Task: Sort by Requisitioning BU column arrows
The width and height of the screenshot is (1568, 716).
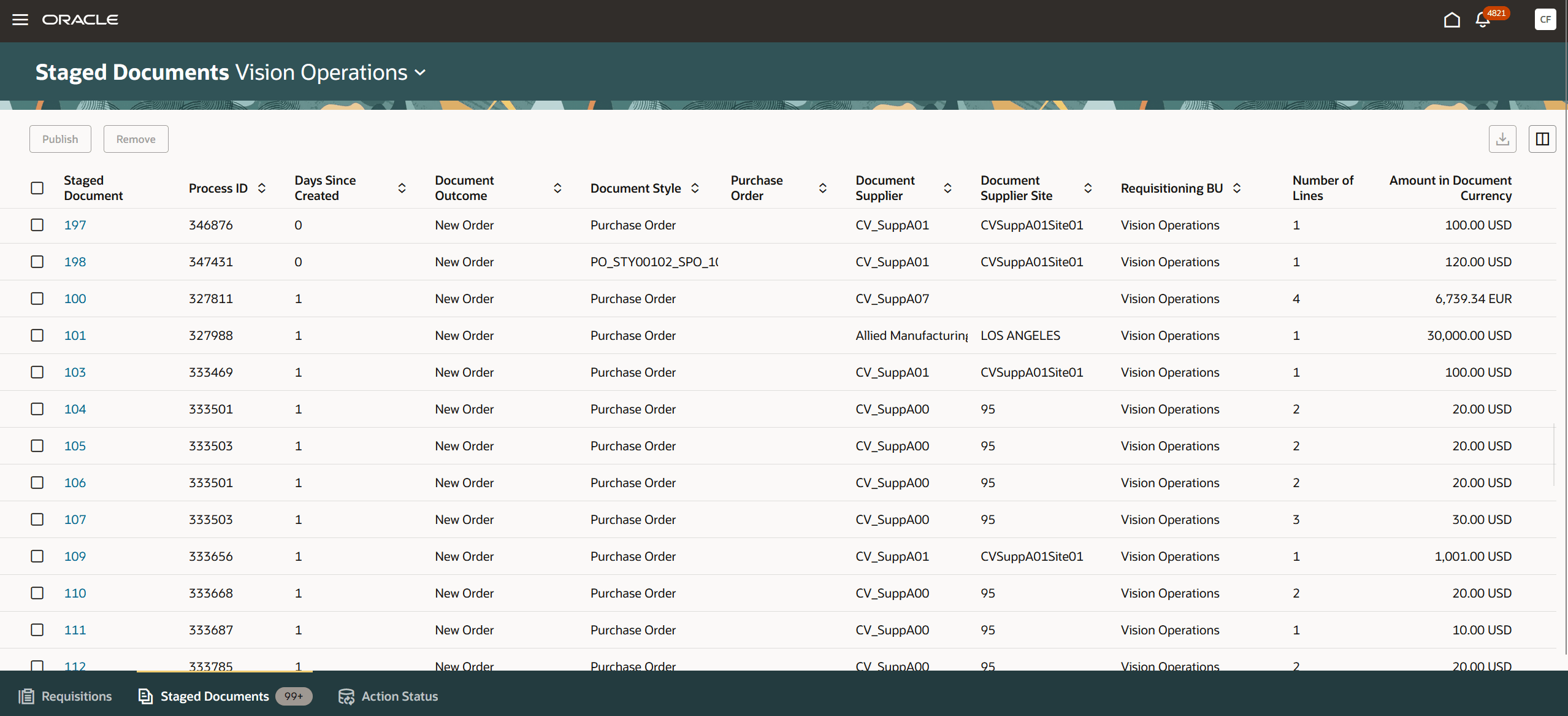Action: click(1237, 188)
